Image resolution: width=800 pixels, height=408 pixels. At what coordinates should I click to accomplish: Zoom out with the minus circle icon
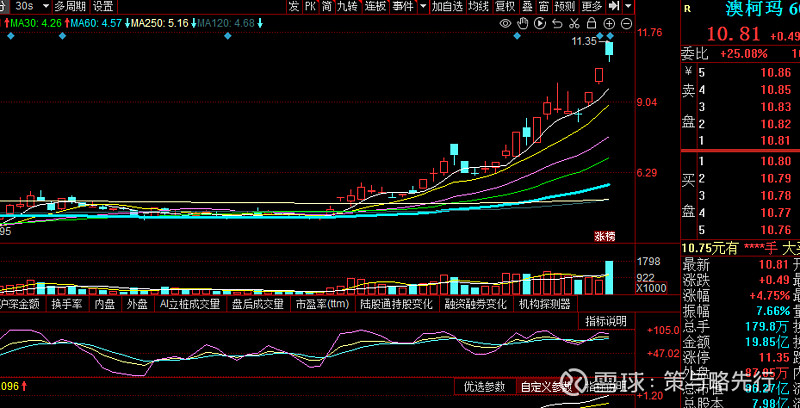[626, 22]
